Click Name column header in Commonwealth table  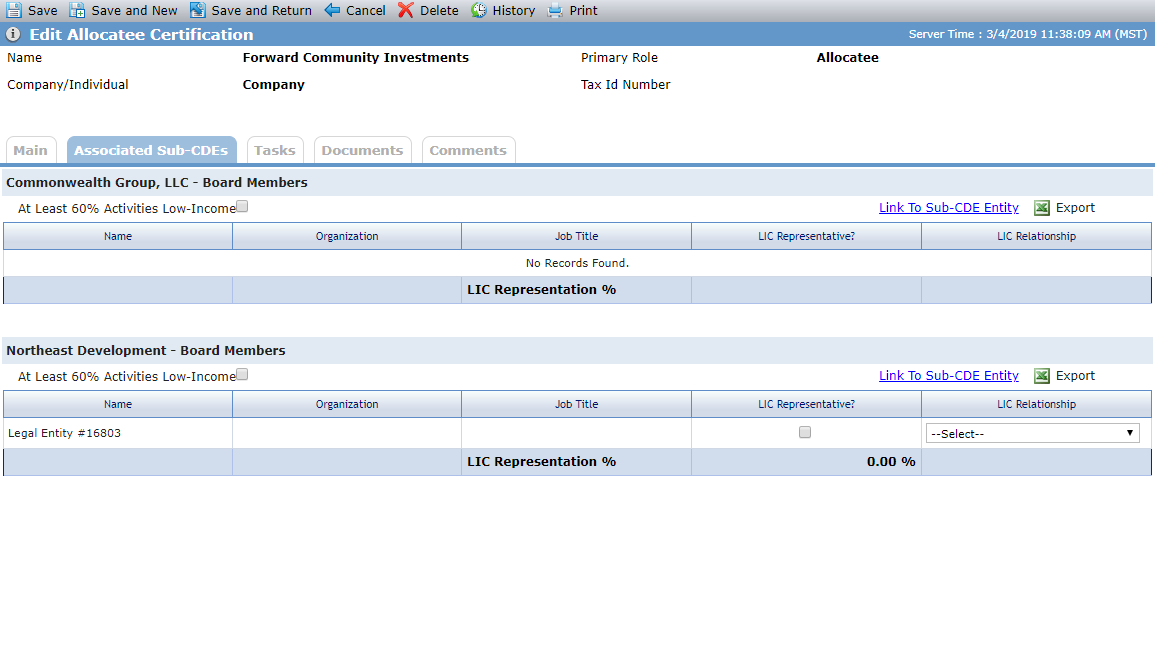118,236
